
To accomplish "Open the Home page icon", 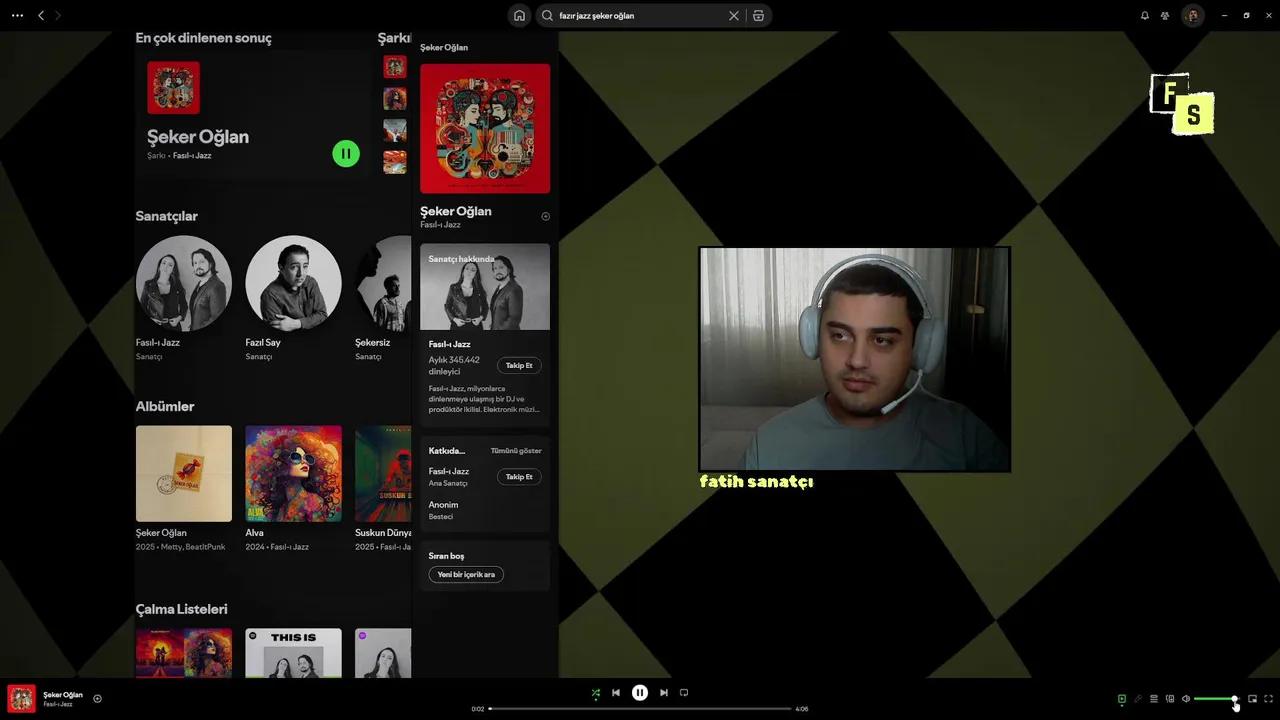I will point(519,16).
